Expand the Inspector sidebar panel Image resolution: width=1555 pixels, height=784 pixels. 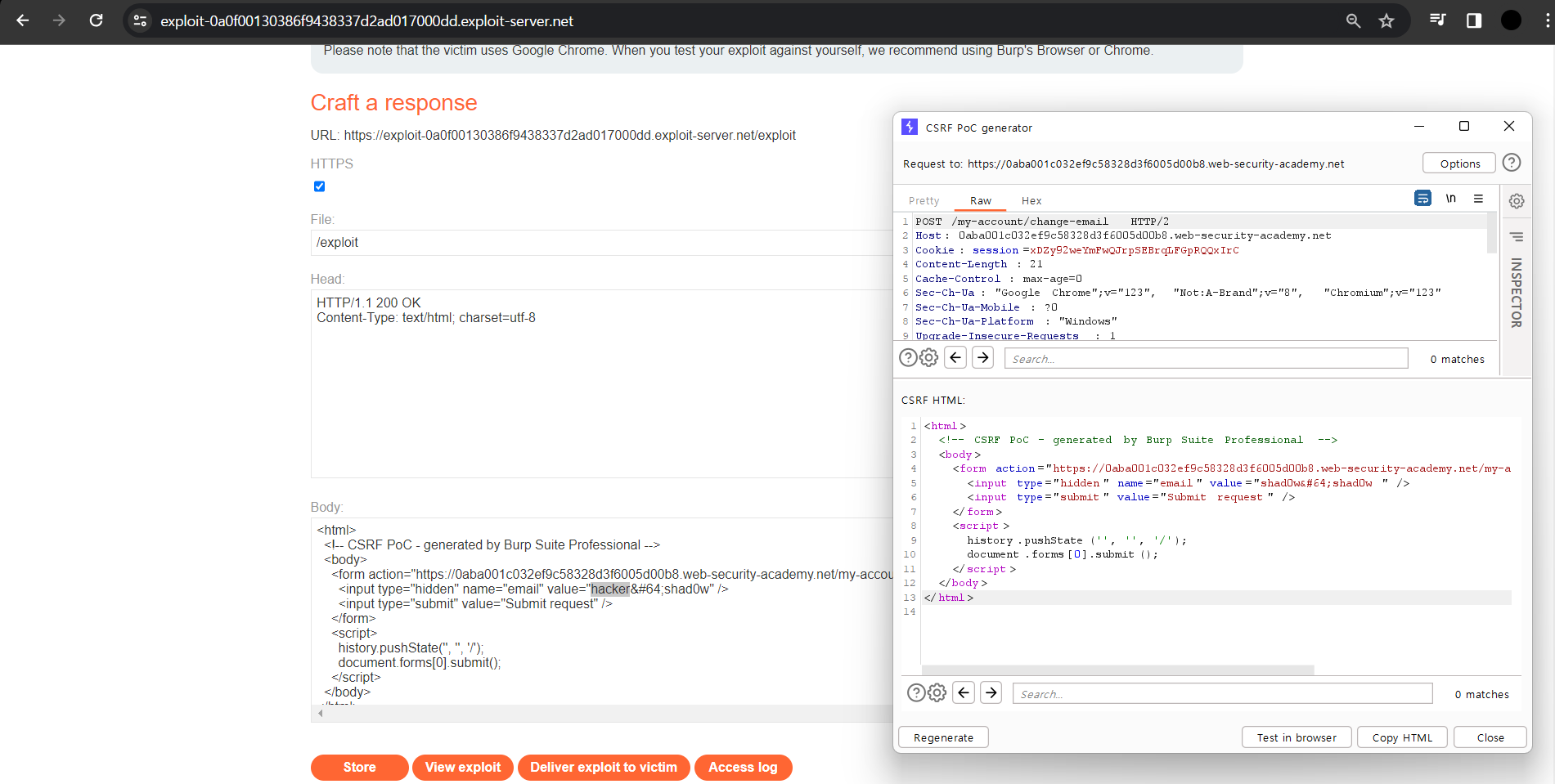click(1517, 290)
